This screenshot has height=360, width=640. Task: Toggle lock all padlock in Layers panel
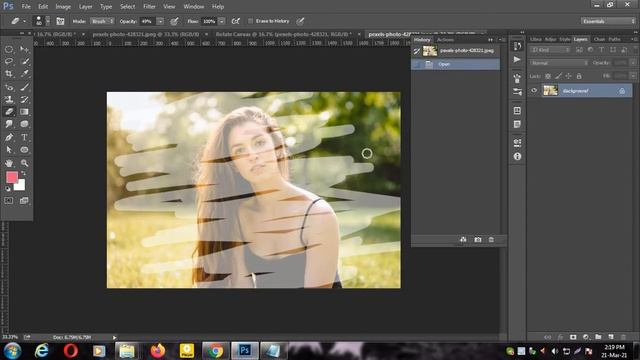click(579, 76)
